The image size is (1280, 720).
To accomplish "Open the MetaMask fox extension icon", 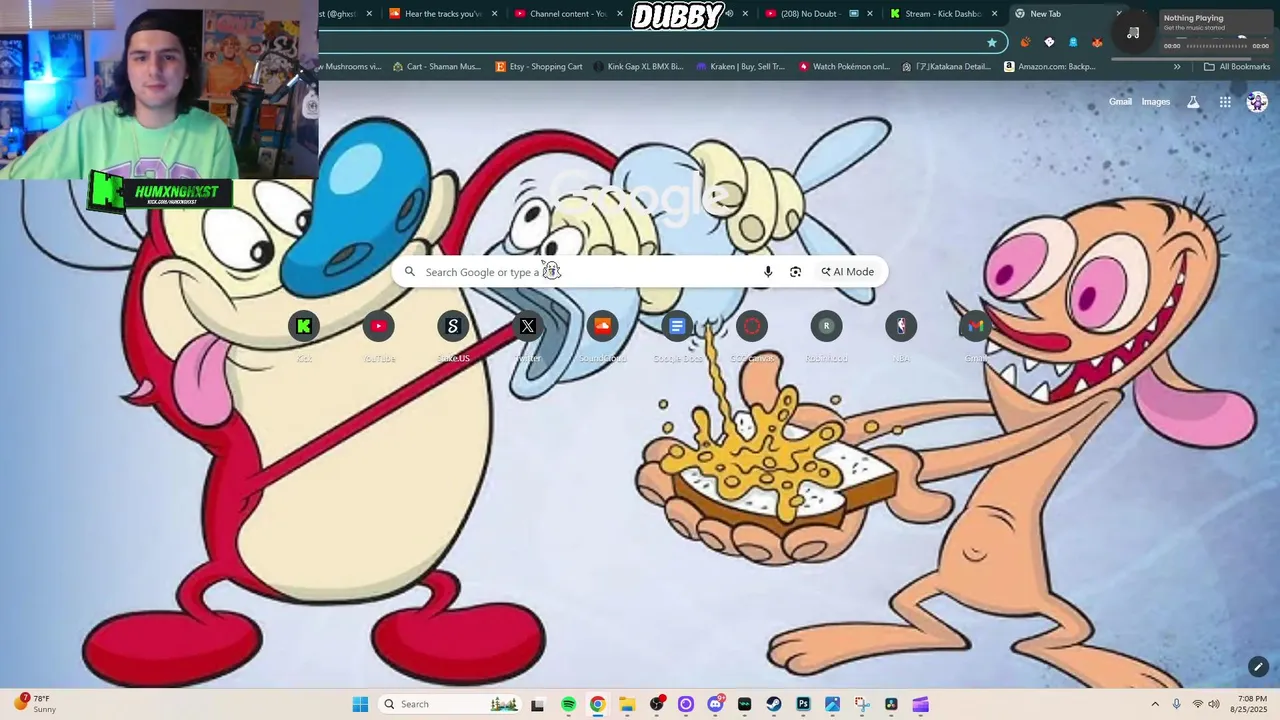I will pos(1097,42).
